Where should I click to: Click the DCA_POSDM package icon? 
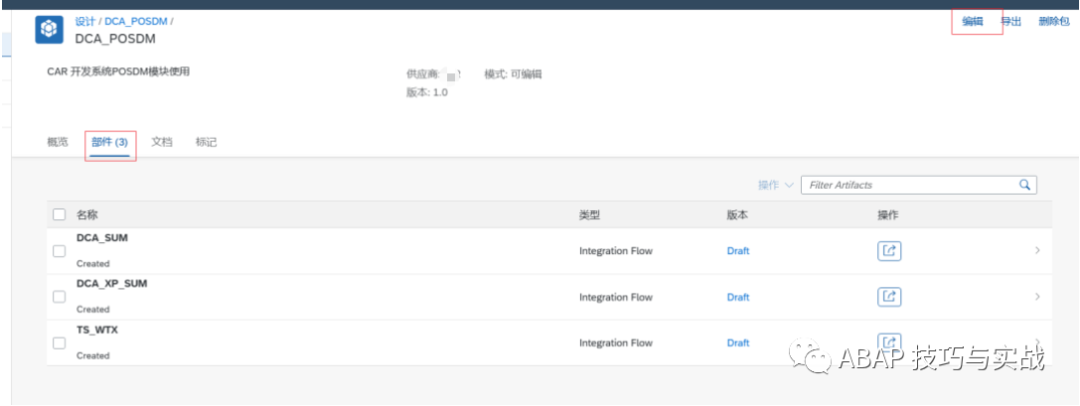click(x=49, y=30)
